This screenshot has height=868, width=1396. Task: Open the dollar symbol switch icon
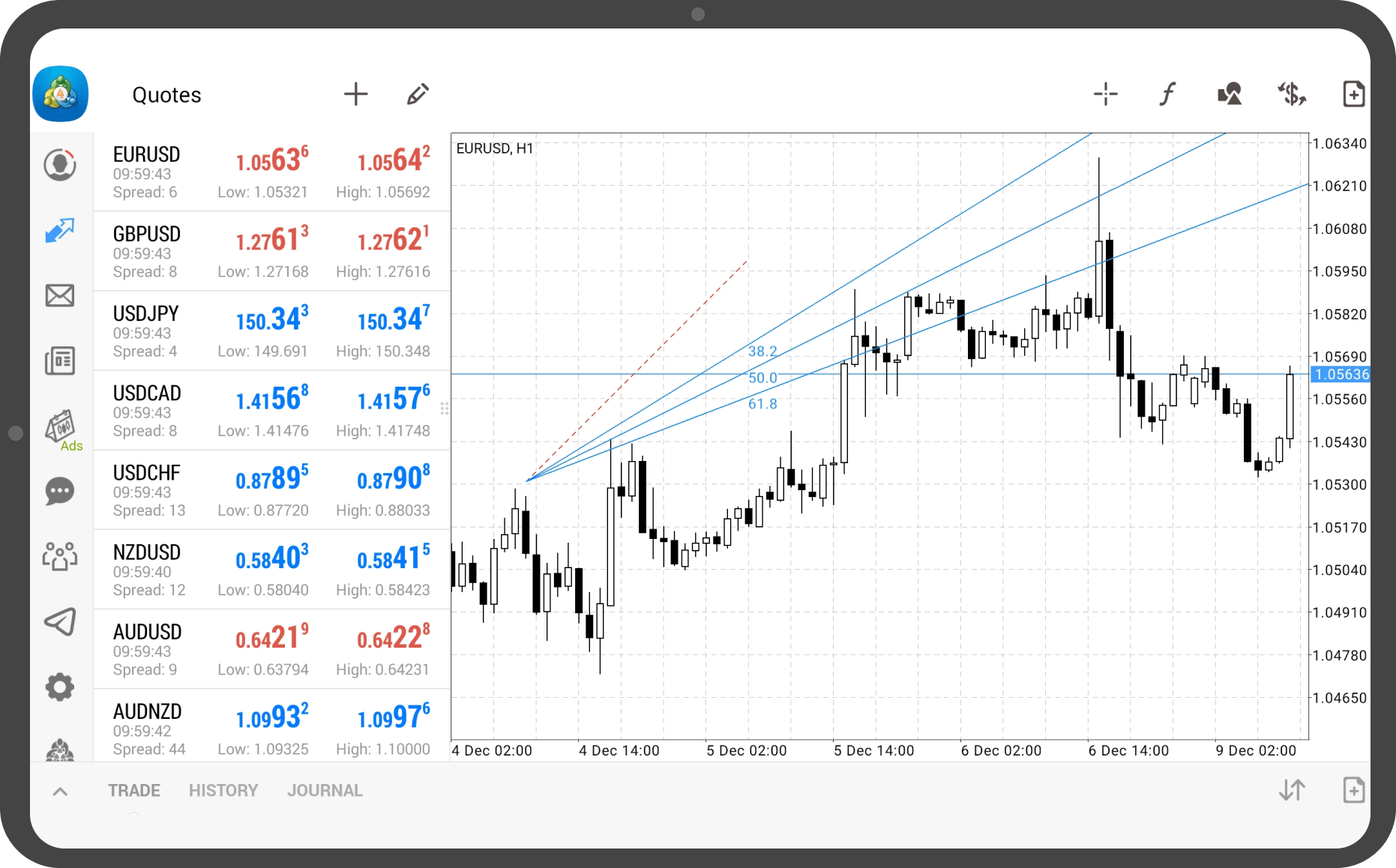[1292, 94]
